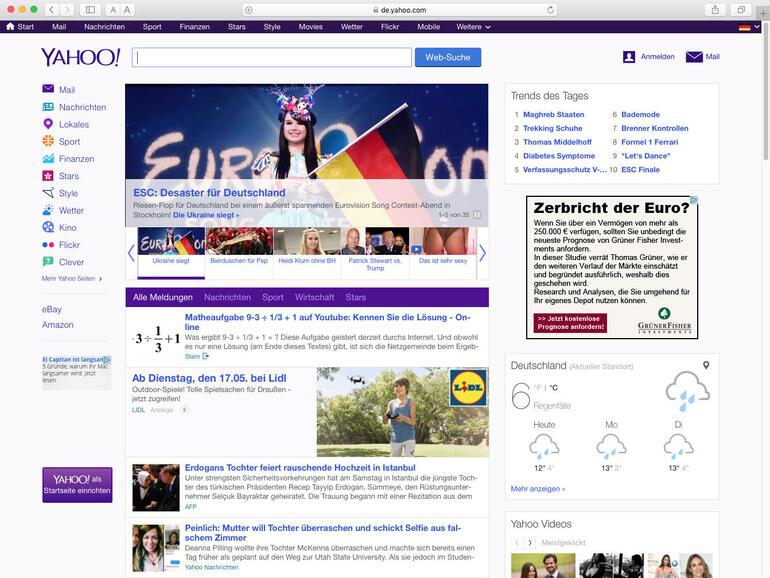Select Finanzen in the top navigation bar

tap(194, 27)
